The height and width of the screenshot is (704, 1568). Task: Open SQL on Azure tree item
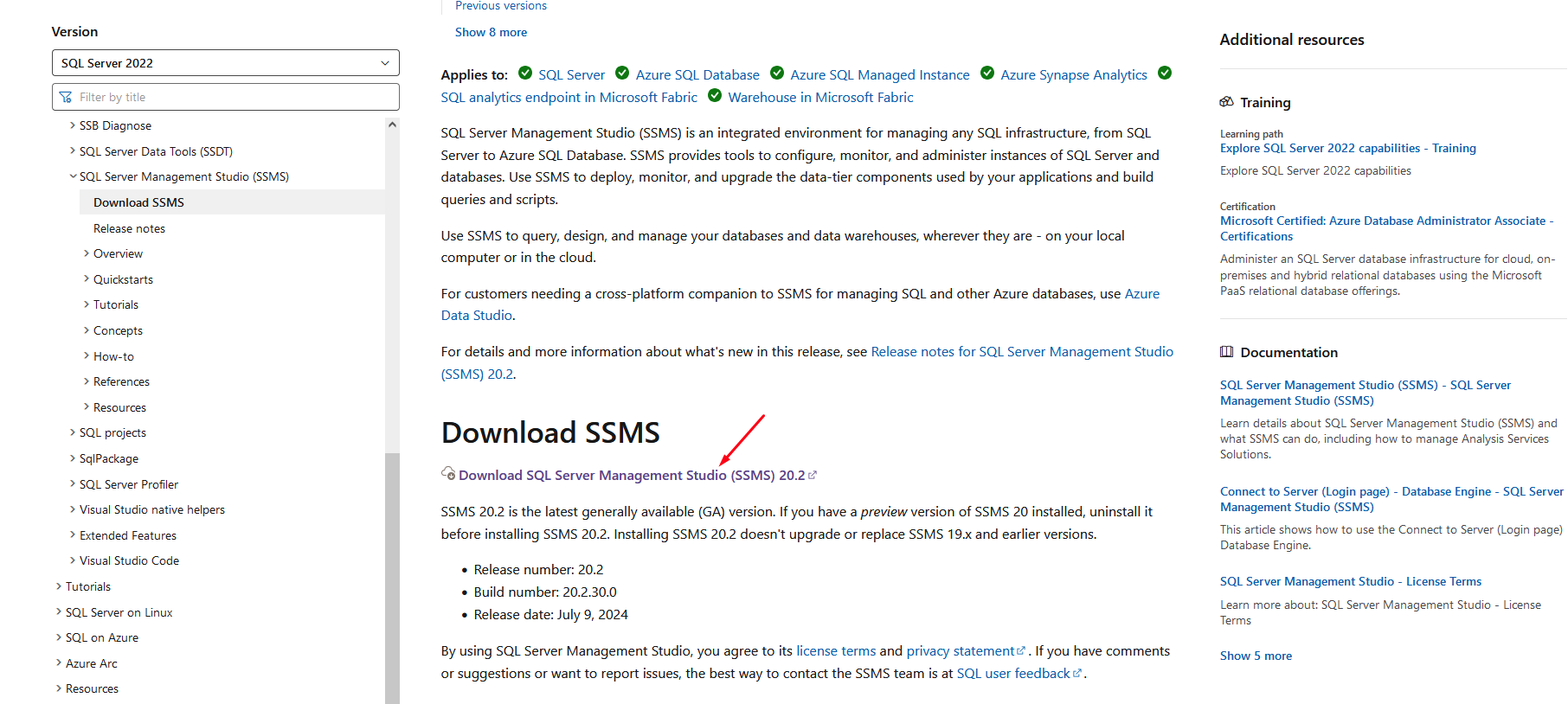tap(102, 637)
